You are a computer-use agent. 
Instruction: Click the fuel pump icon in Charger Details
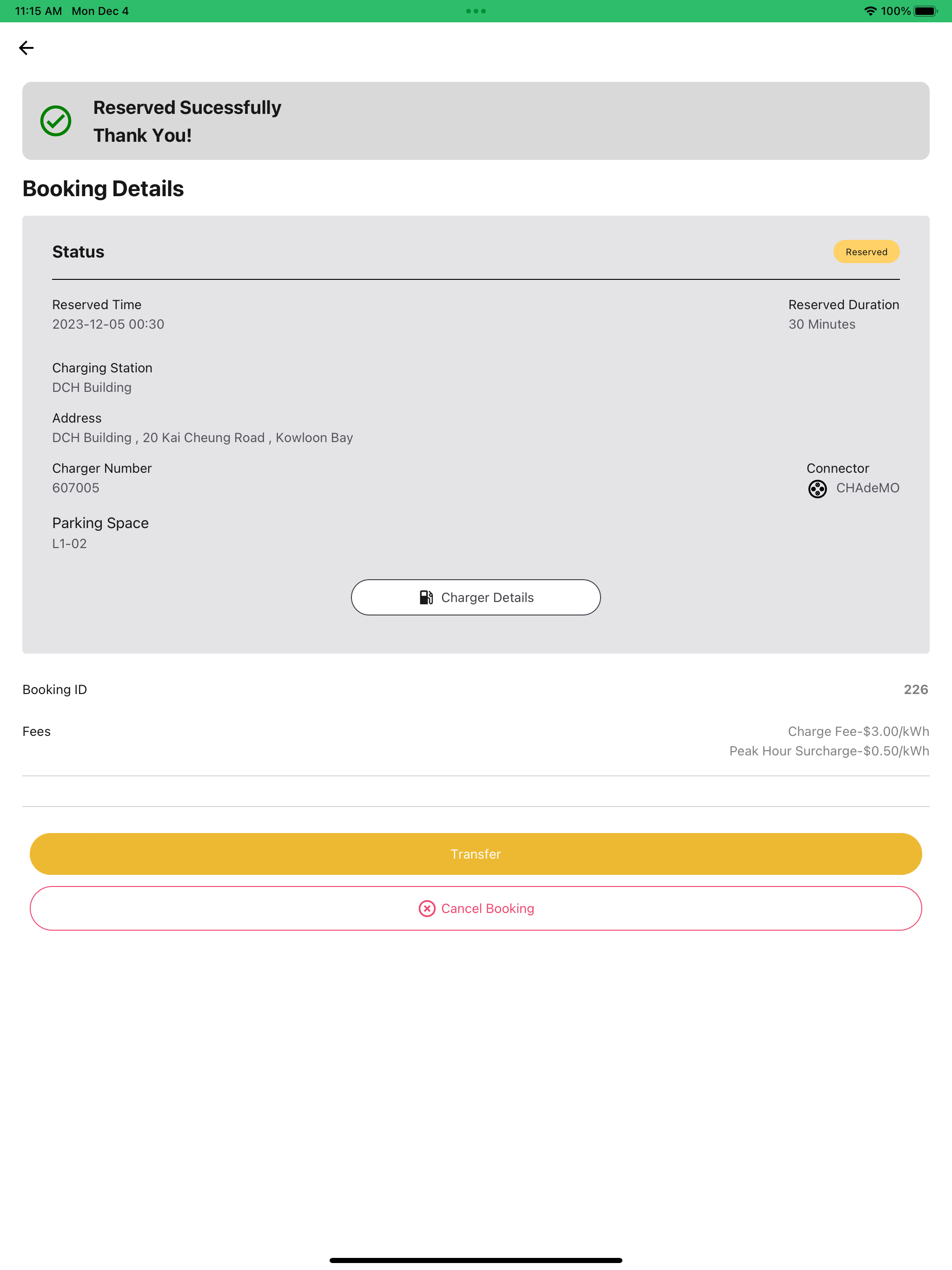tap(426, 597)
